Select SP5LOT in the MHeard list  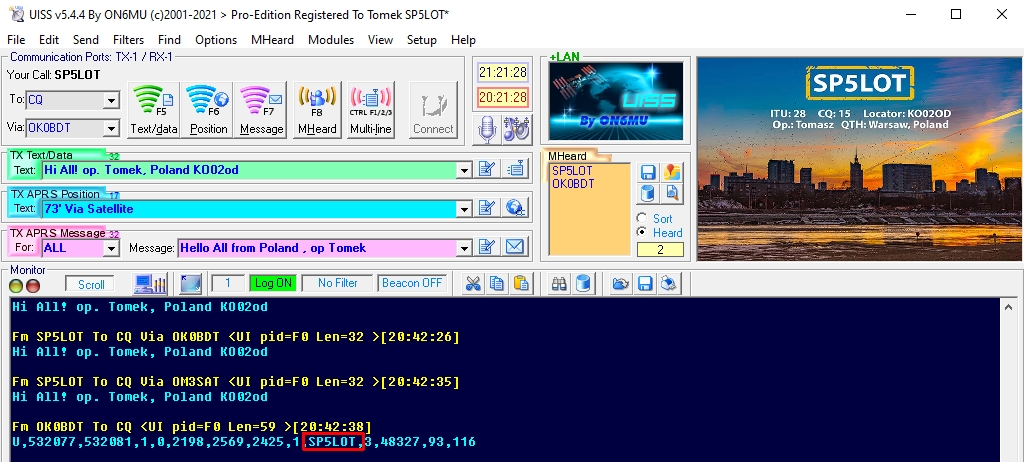[x=572, y=171]
